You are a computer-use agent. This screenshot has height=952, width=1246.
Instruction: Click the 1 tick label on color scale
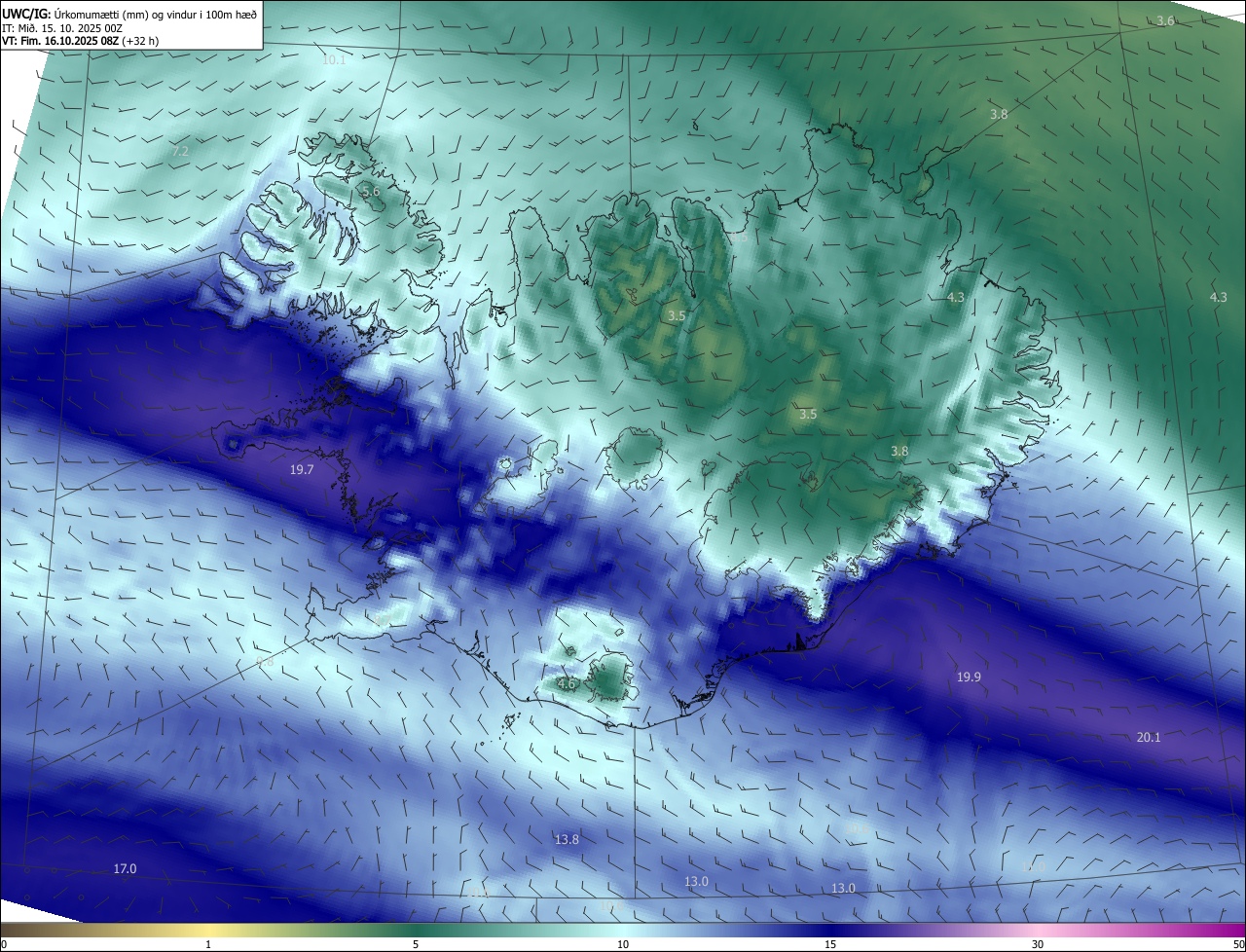pyautogui.click(x=208, y=944)
